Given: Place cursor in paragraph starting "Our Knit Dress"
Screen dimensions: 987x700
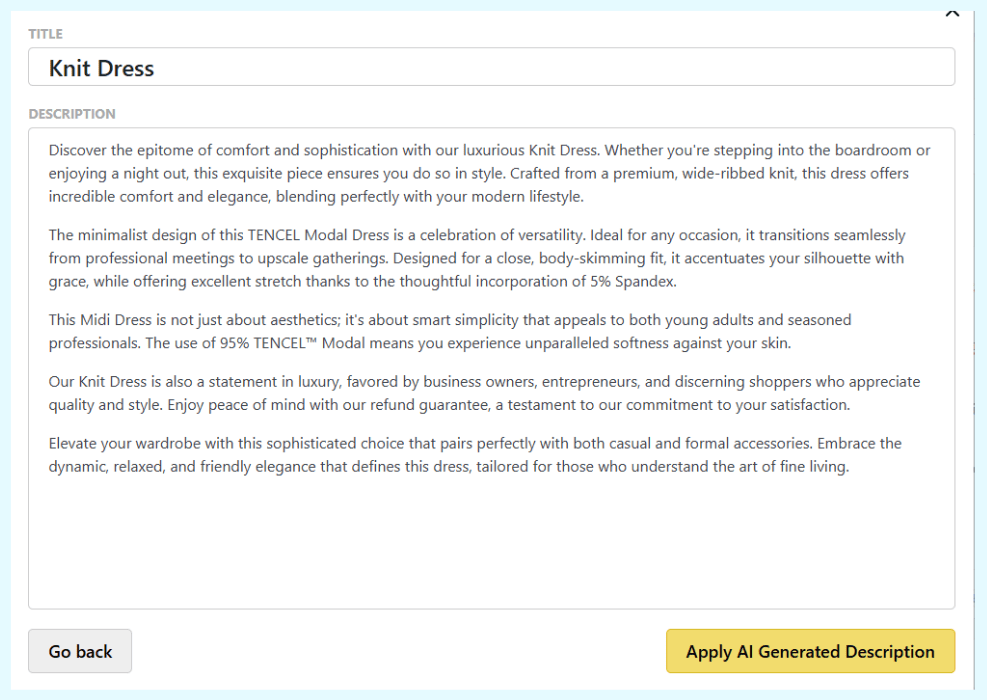Looking at the screenshot, I should tap(300, 393).
